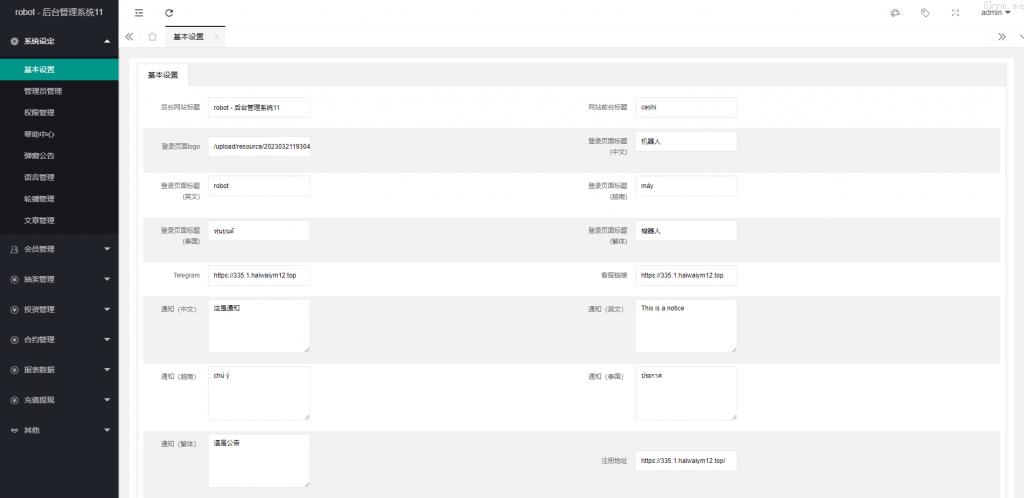Open the theme palette icon

895,12
